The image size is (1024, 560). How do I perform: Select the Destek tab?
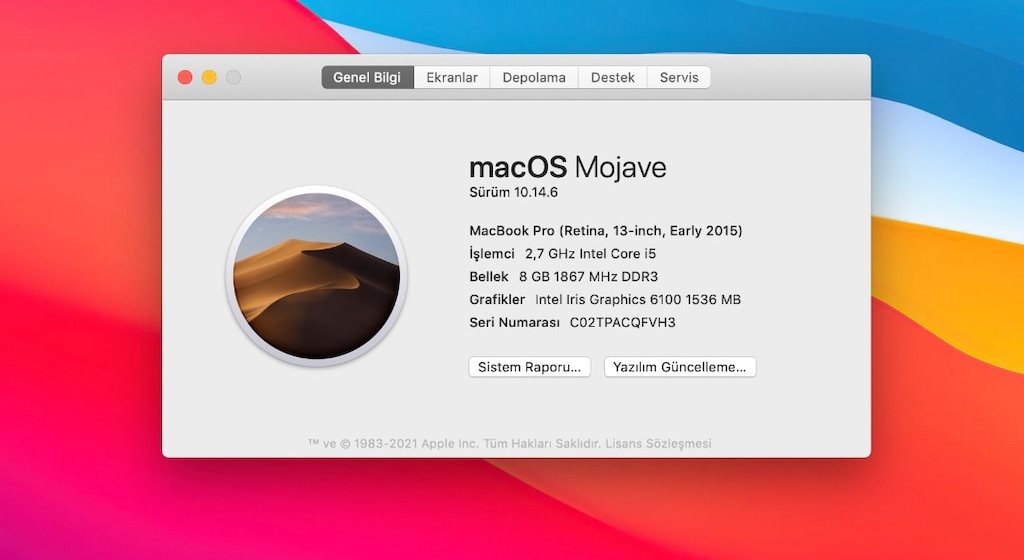click(613, 77)
